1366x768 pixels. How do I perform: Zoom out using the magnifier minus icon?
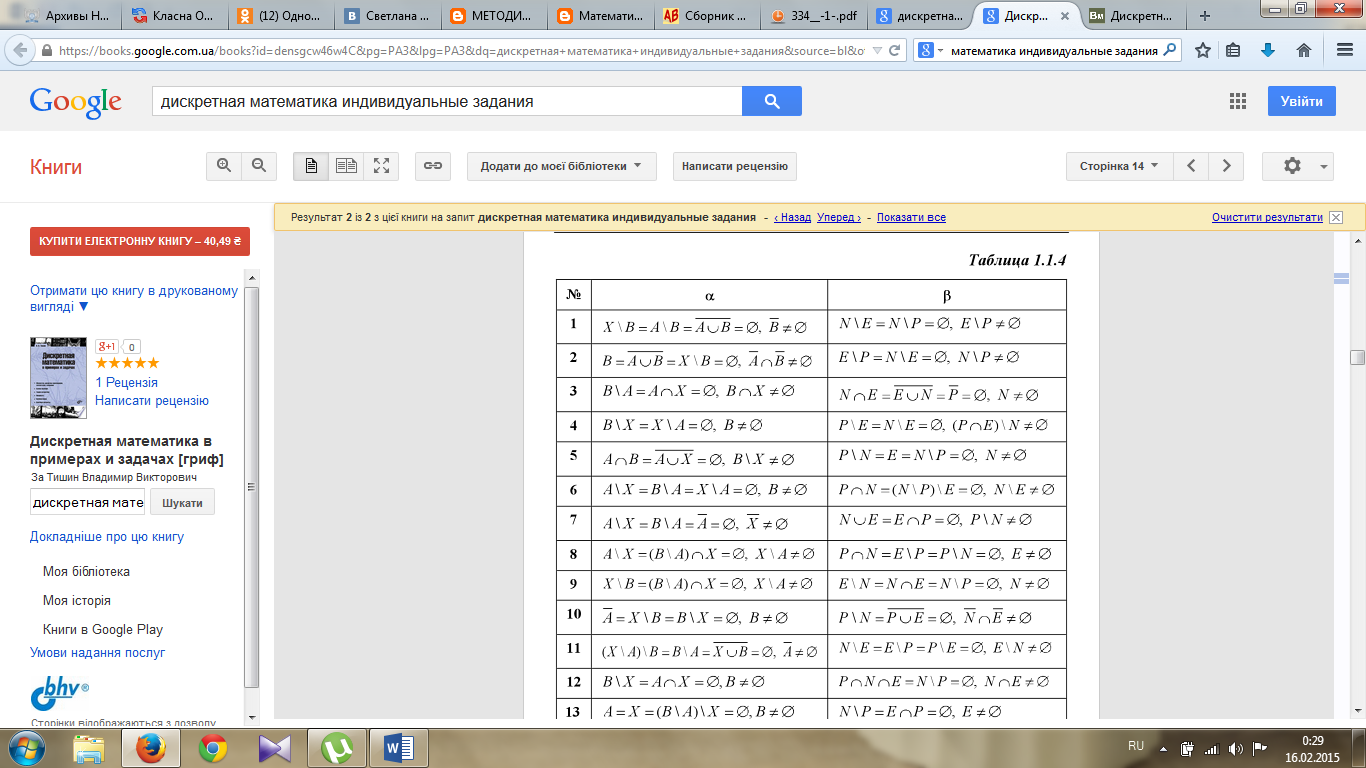pyautogui.click(x=259, y=166)
